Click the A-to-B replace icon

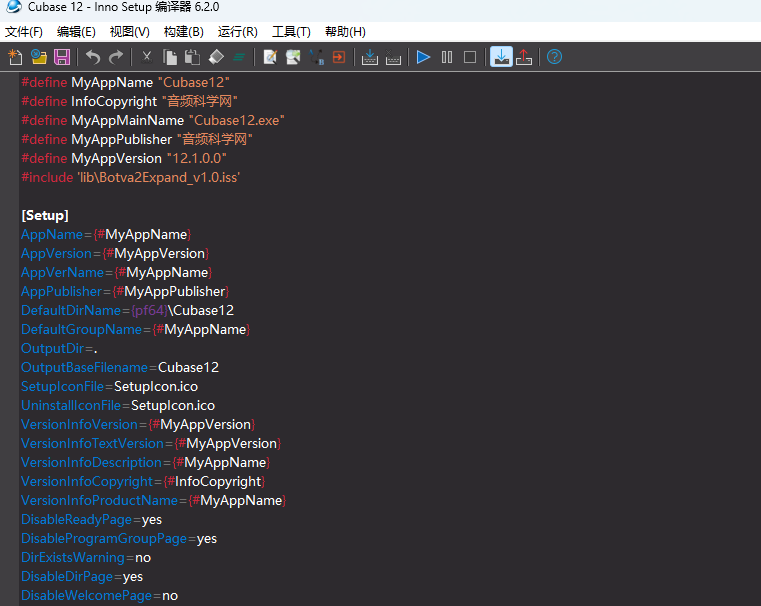pos(316,57)
